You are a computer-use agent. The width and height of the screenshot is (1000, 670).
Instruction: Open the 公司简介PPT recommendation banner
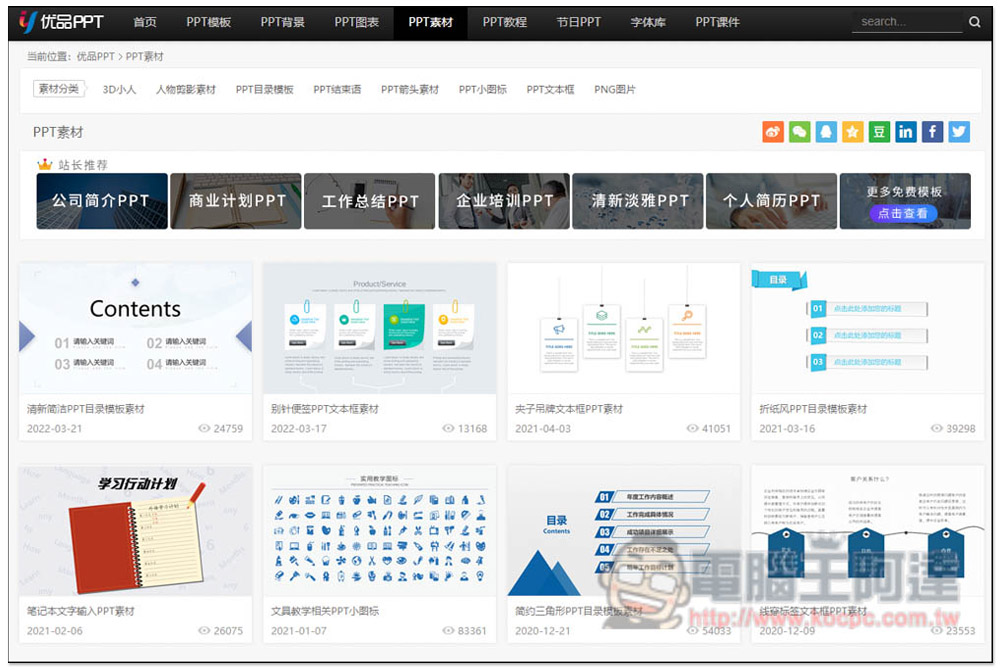[102, 201]
